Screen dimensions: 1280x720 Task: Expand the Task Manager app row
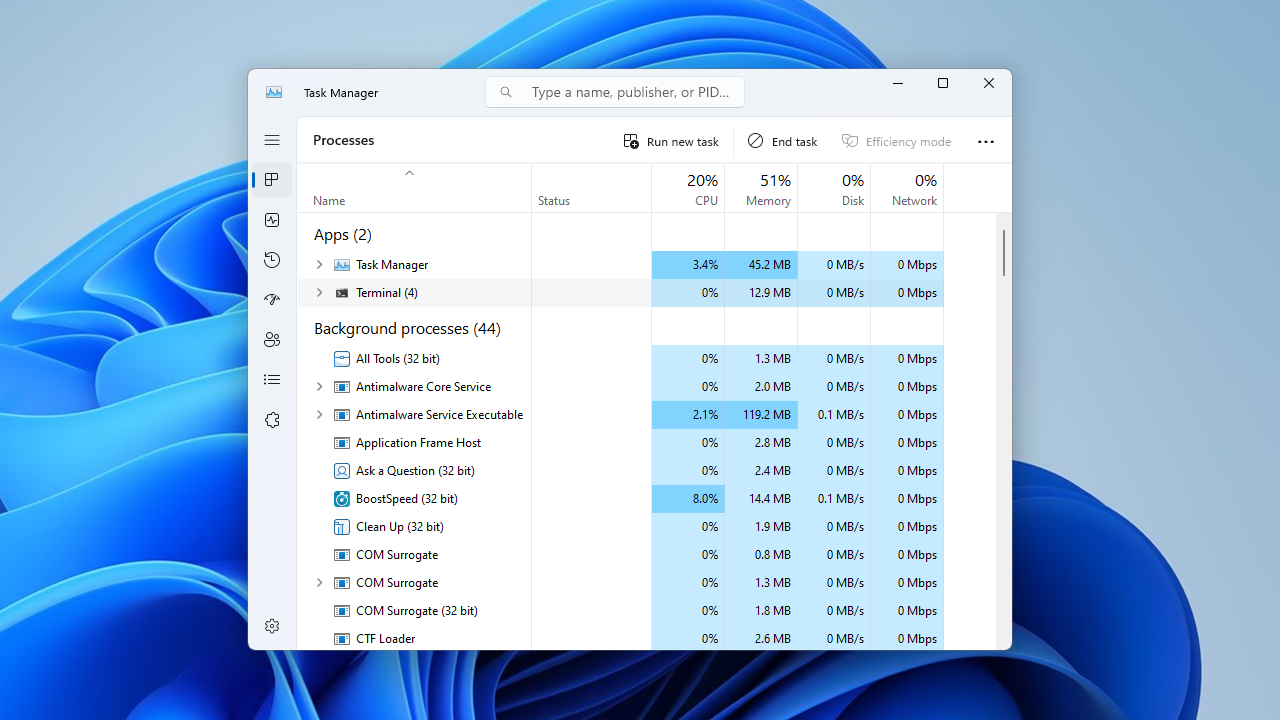pyautogui.click(x=319, y=265)
